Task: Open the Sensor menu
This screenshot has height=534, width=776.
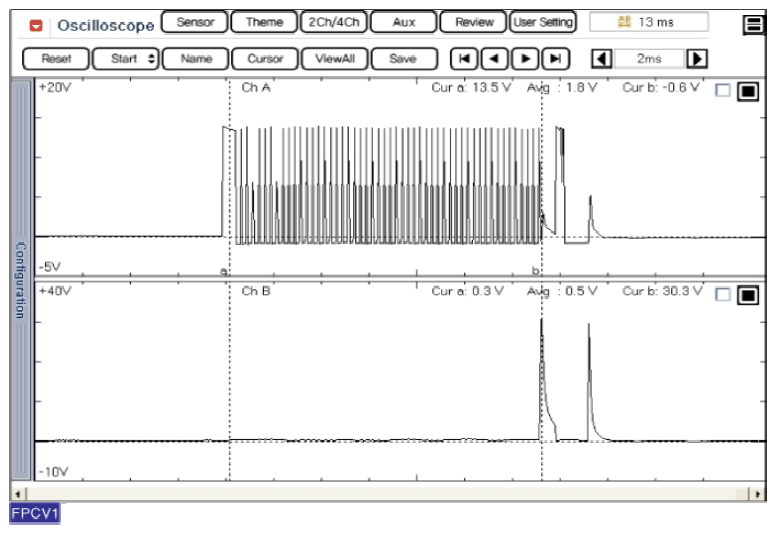Action: pos(195,22)
